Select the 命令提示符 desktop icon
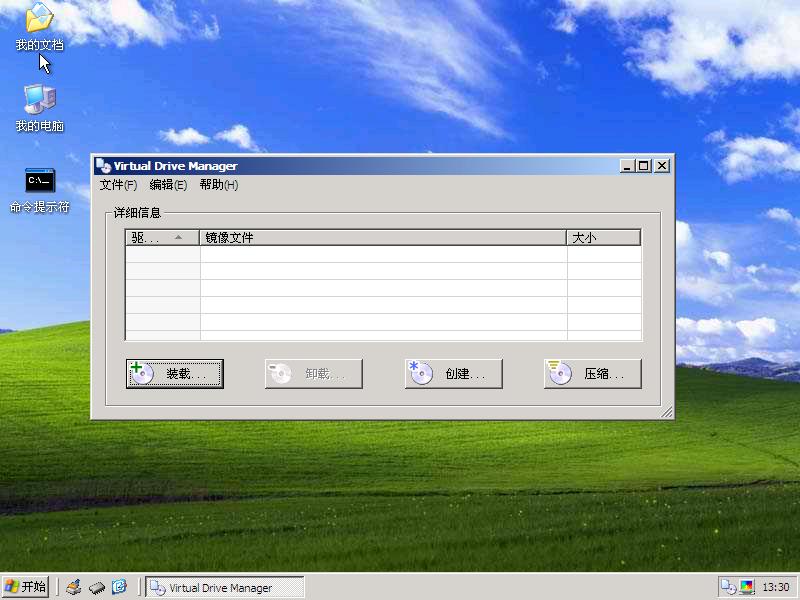 point(39,190)
